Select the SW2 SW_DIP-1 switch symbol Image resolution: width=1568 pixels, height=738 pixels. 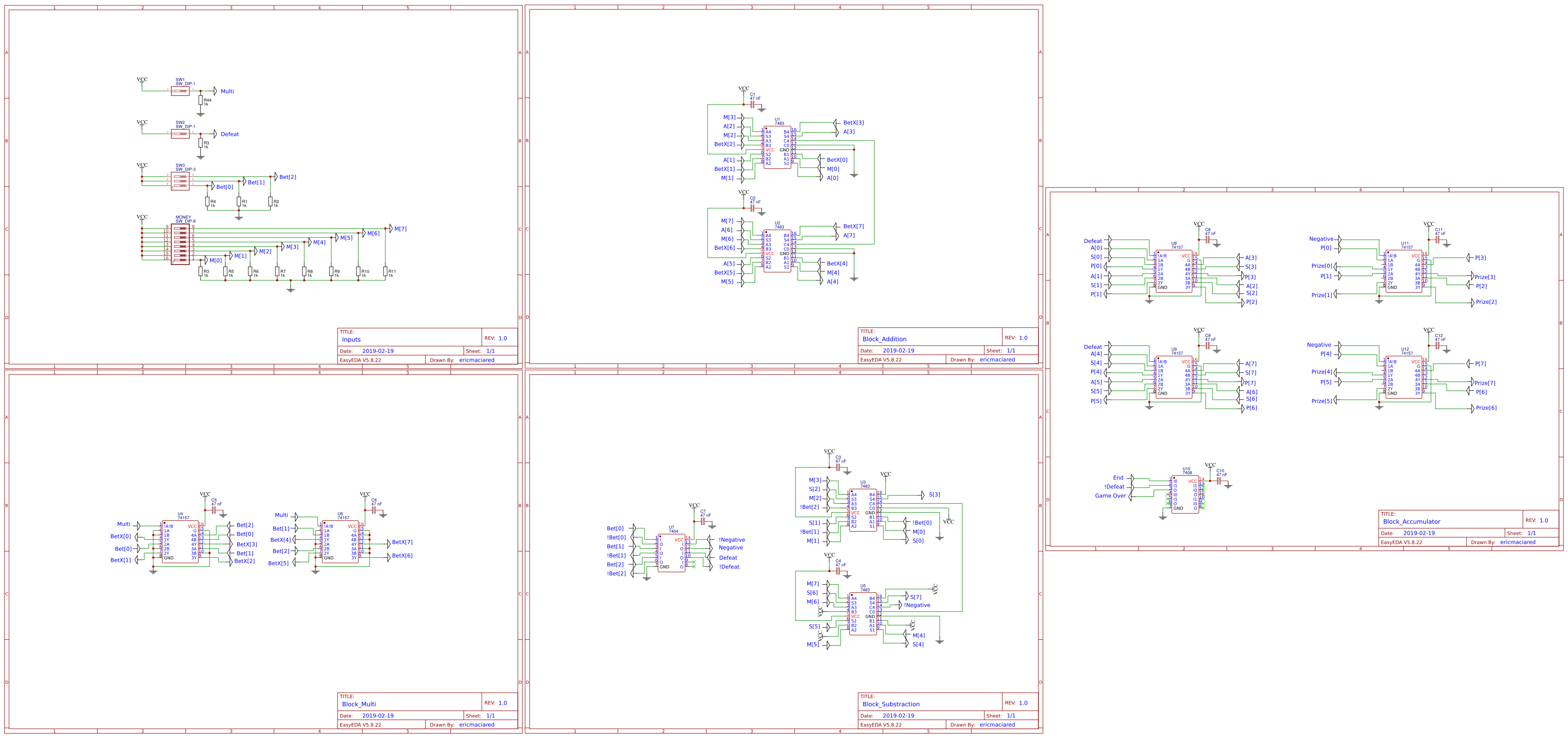tap(180, 133)
